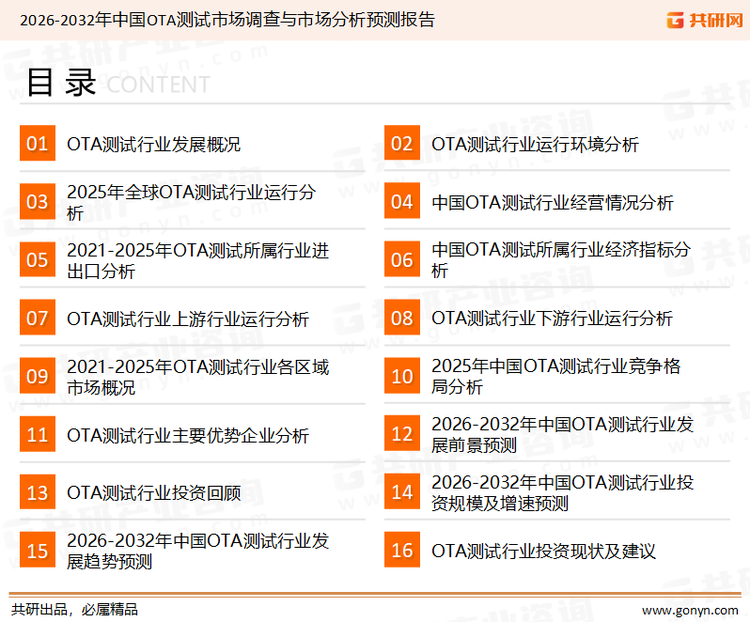Open chapter OTA测试行业投资回顾
The height and width of the screenshot is (622, 750).
[x=154, y=493]
